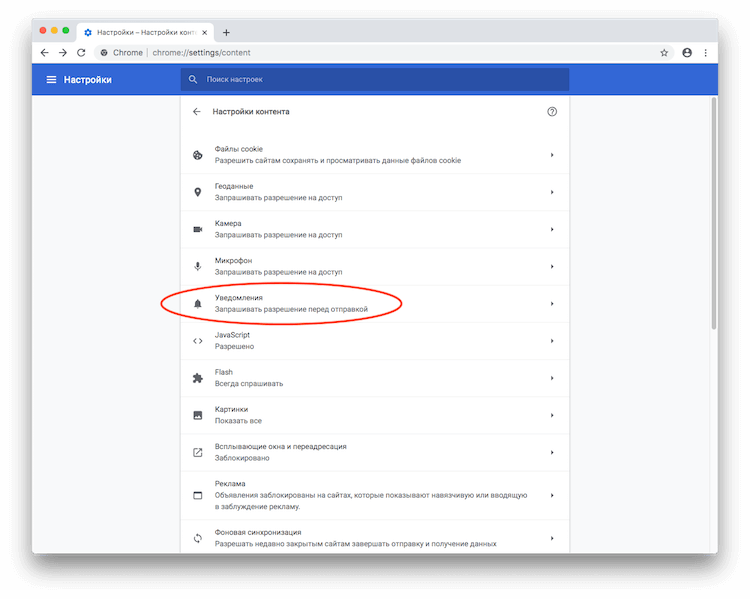The height and width of the screenshot is (599, 750).
Task: Click the back arrow beside Настройки контента
Action: point(197,112)
